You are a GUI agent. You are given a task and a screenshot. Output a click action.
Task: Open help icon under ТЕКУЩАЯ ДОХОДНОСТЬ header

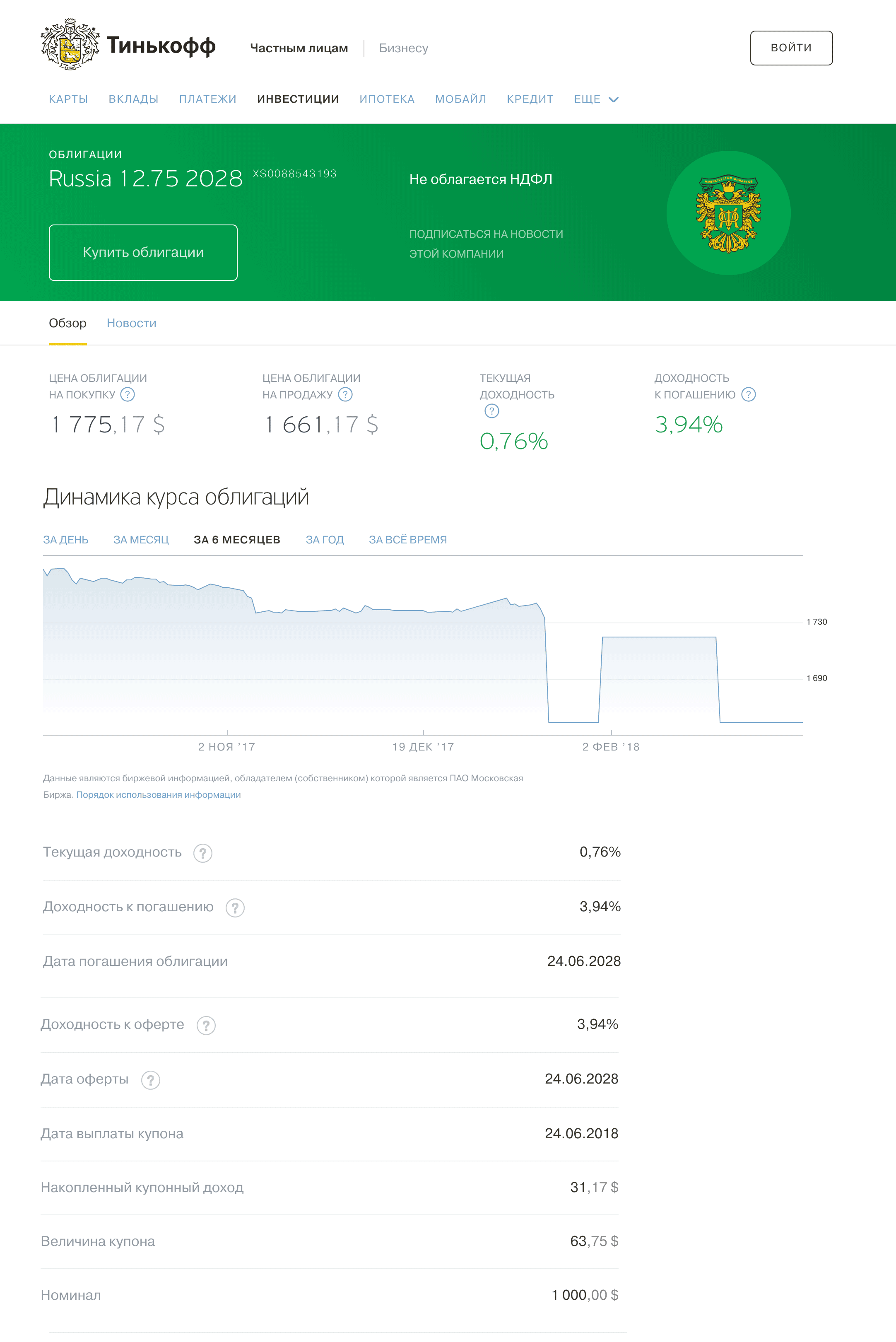(x=491, y=411)
